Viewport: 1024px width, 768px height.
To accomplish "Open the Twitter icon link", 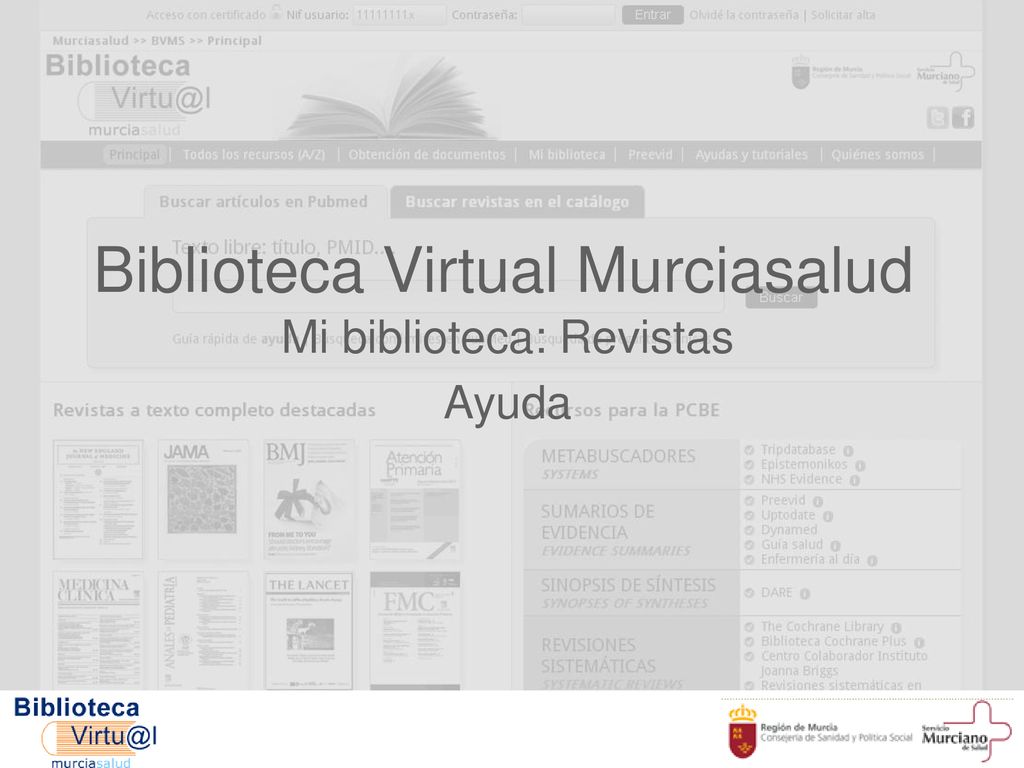I will tap(937, 118).
